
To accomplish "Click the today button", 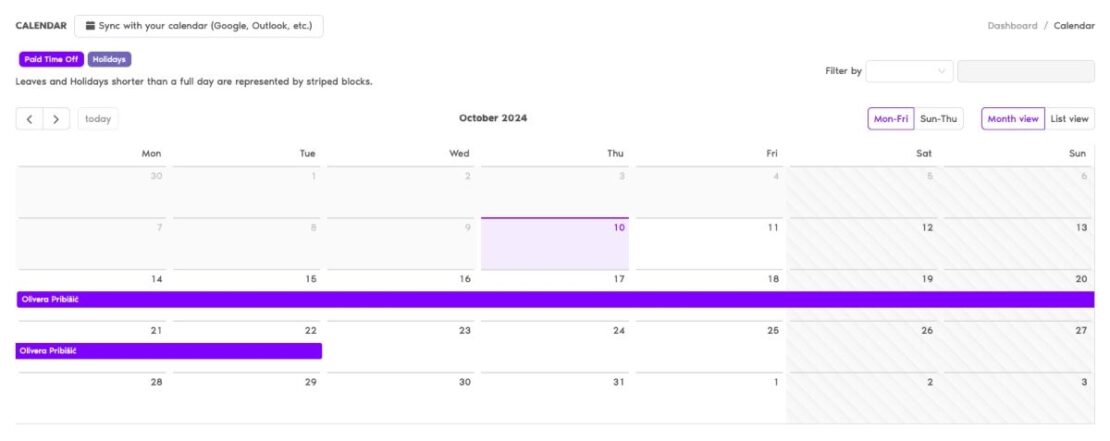I will coord(98,119).
